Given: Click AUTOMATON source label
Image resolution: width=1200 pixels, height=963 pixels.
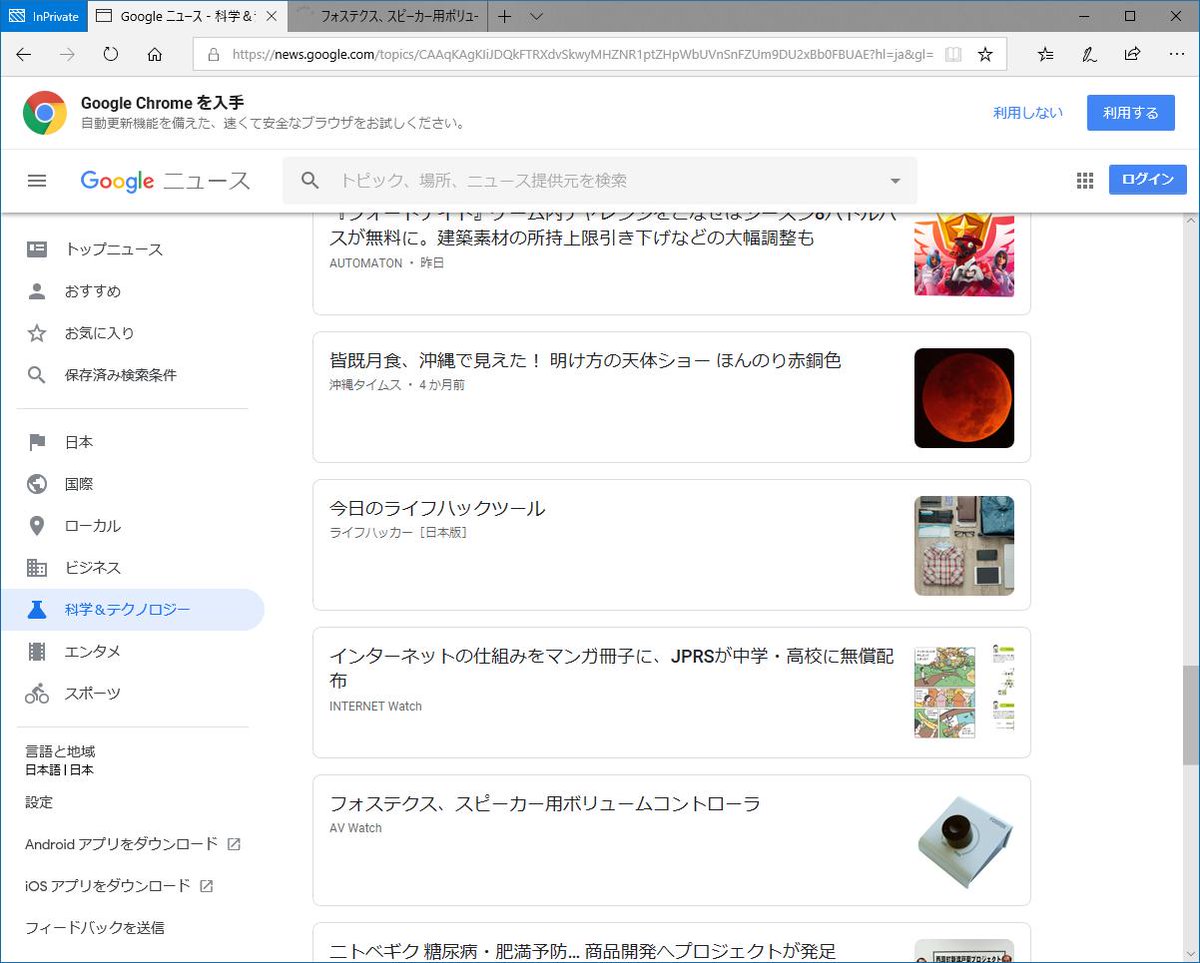Looking at the screenshot, I should pos(365,263).
